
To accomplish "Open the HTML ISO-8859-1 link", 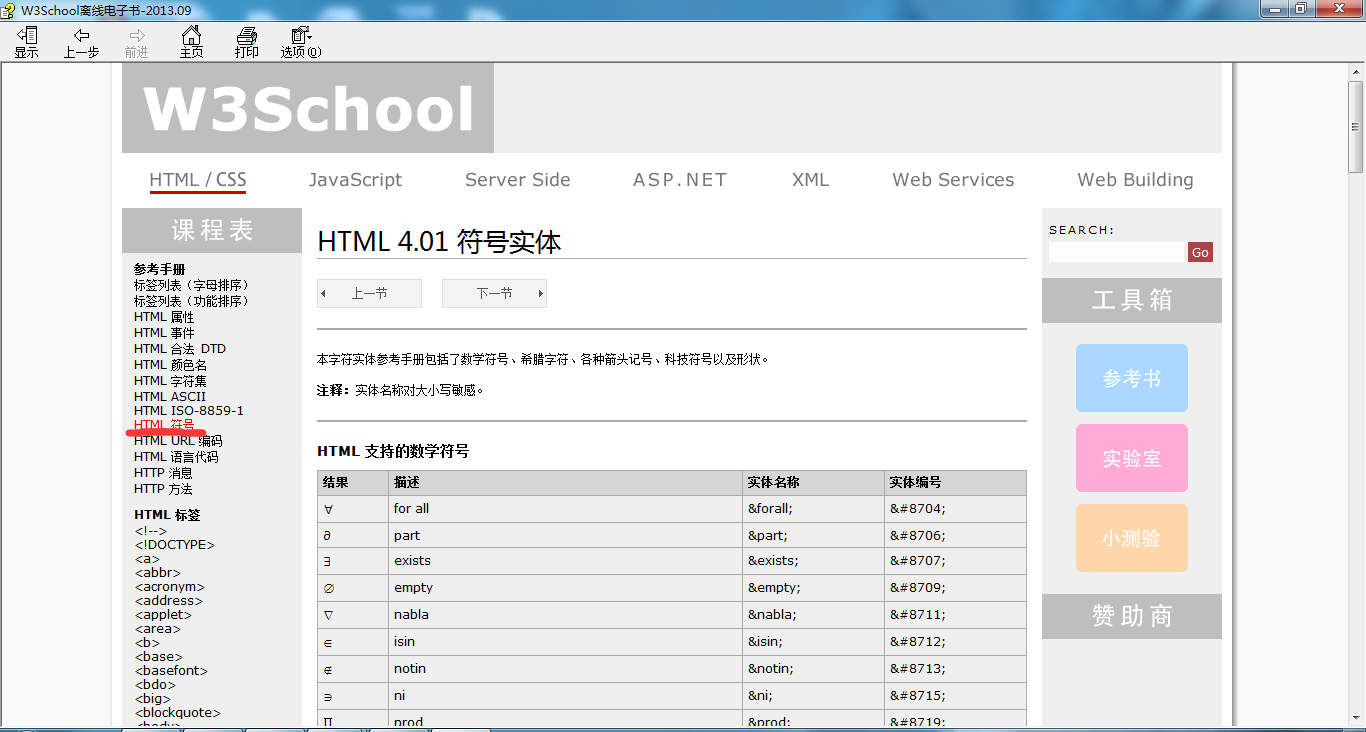I will pyautogui.click(x=189, y=411).
